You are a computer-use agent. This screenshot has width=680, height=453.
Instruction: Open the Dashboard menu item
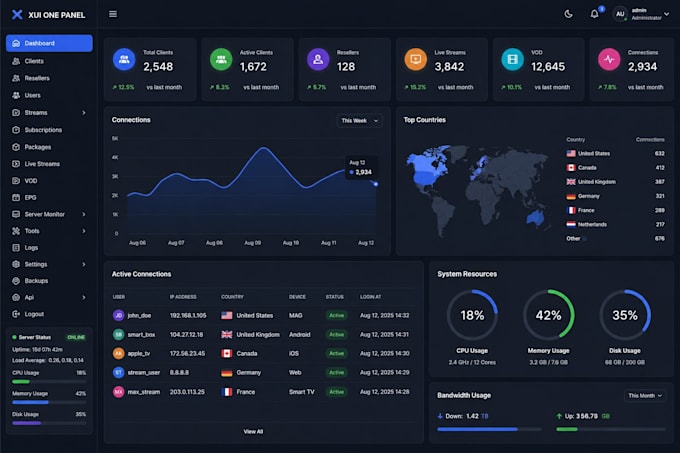pos(49,43)
